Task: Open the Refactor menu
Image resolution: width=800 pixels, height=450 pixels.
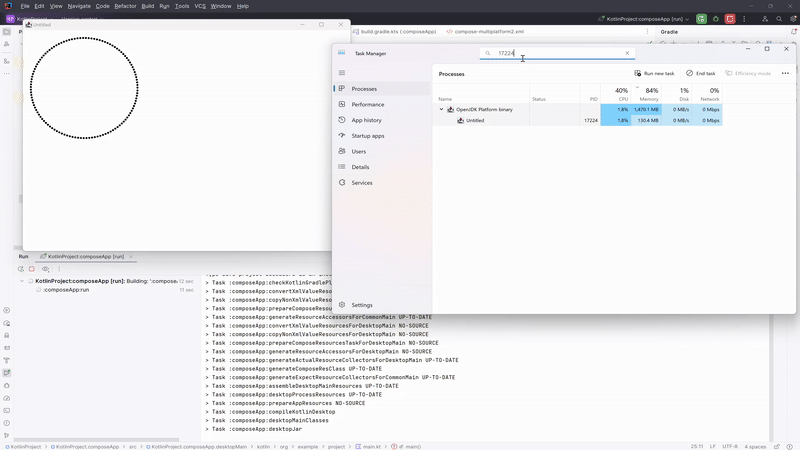Action: pyautogui.click(x=126, y=6)
